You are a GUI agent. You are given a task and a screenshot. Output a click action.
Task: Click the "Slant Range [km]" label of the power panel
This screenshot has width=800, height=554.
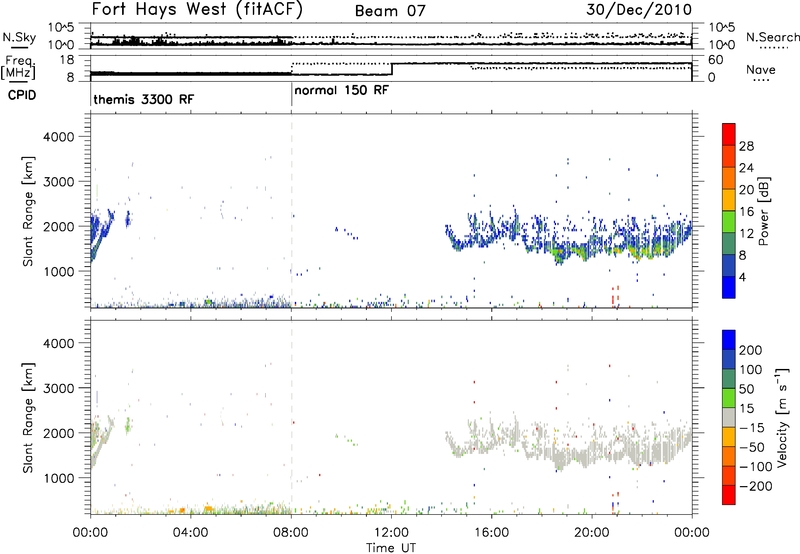coord(28,211)
